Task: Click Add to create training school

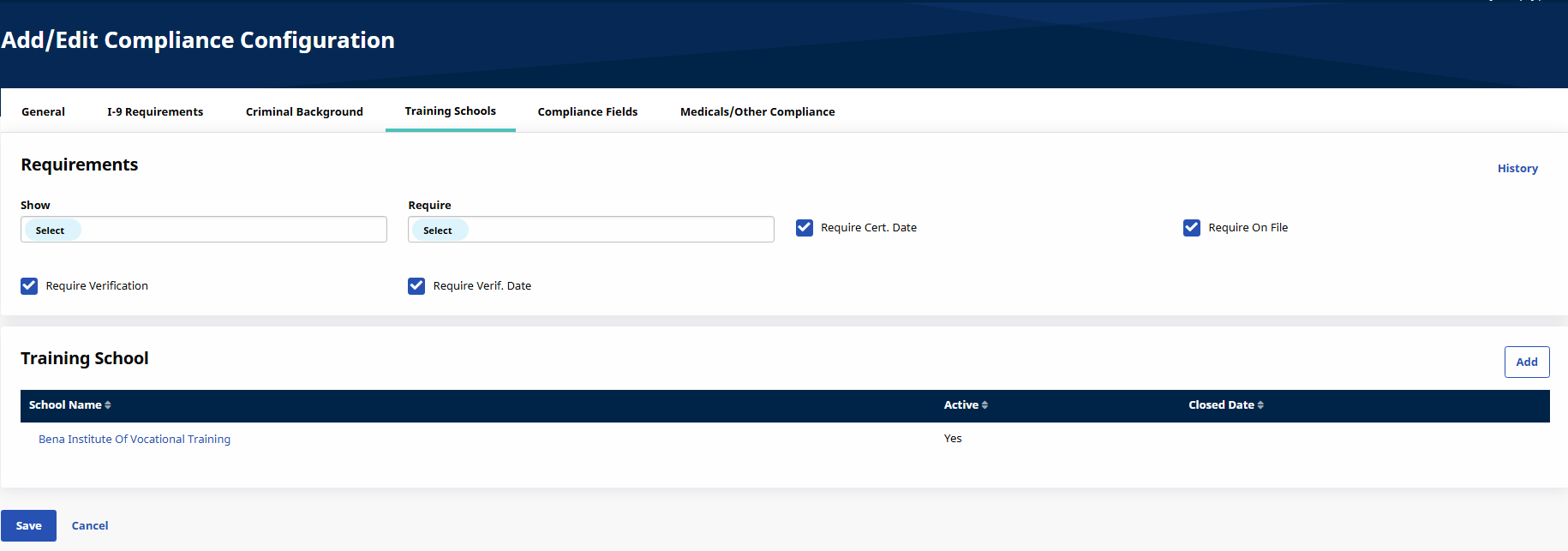Action: click(x=1526, y=362)
